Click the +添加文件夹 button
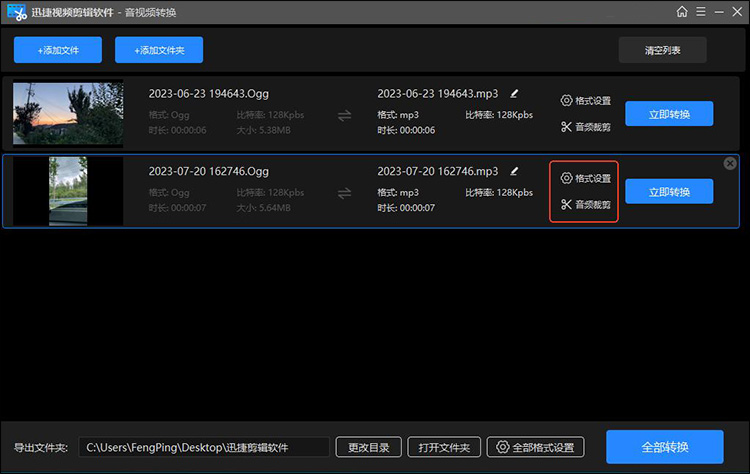The width and height of the screenshot is (750, 474). [159, 50]
